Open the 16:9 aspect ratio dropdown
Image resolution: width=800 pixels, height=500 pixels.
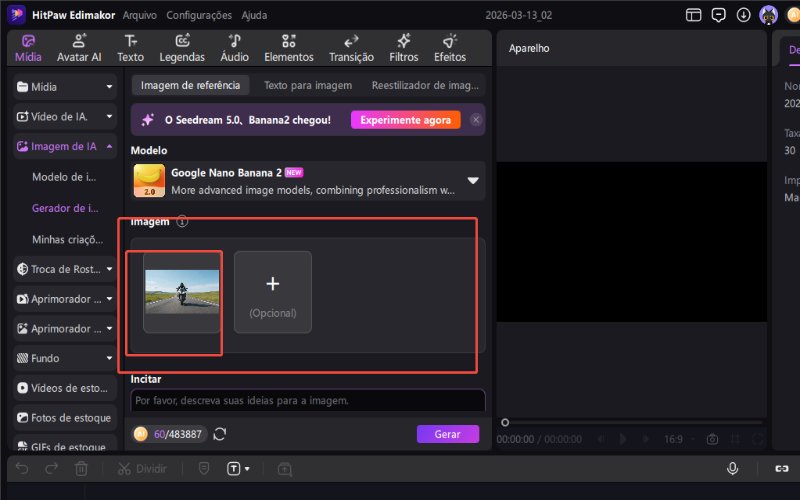click(x=678, y=439)
